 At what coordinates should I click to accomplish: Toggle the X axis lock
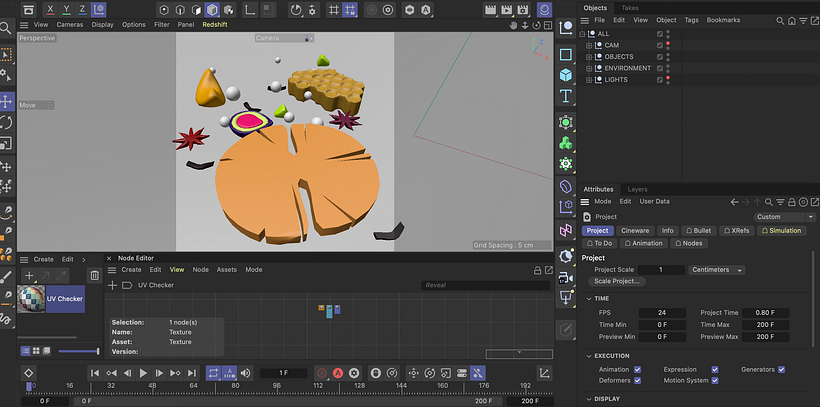[50, 9]
